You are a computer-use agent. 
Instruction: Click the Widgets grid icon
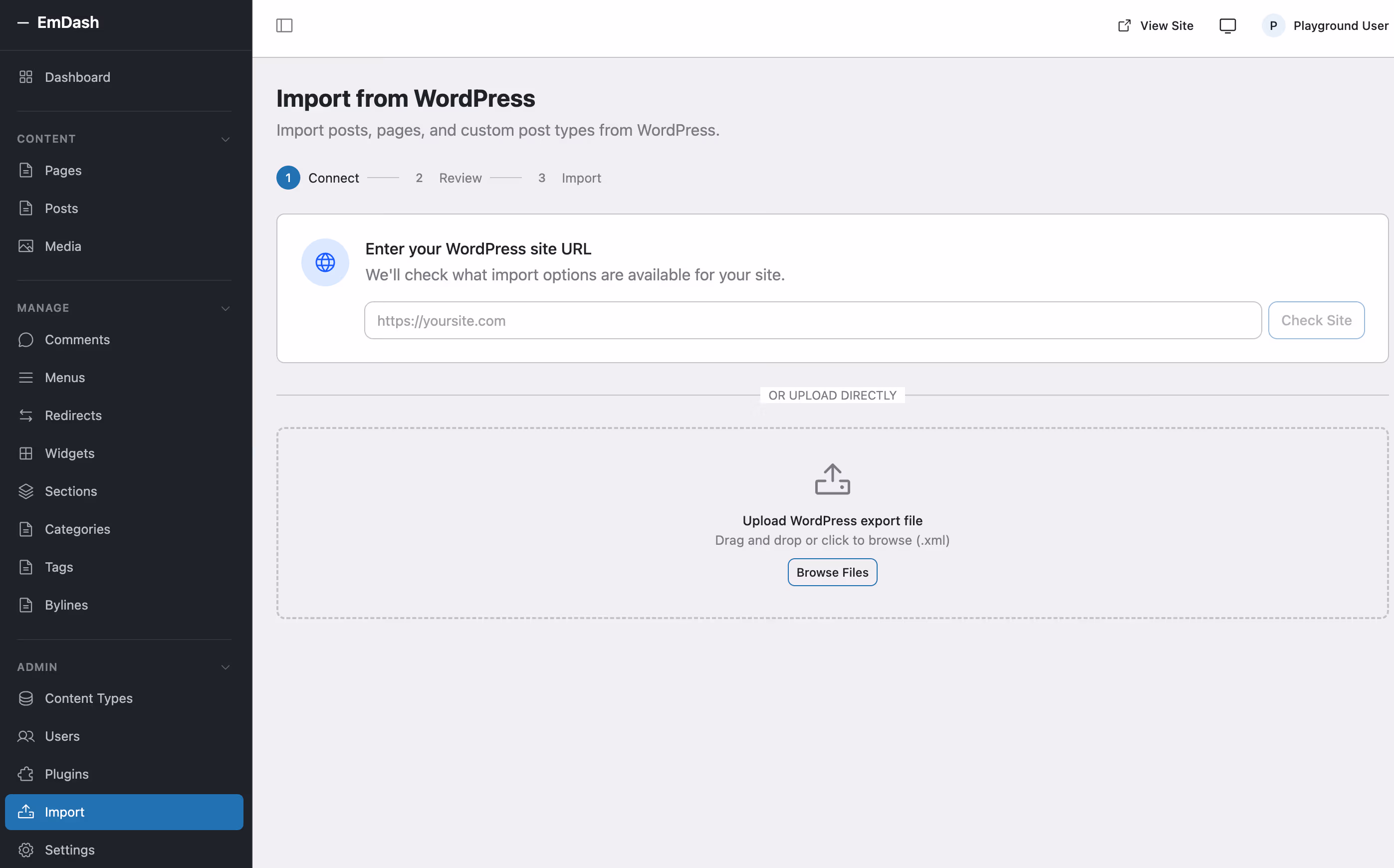click(x=26, y=453)
